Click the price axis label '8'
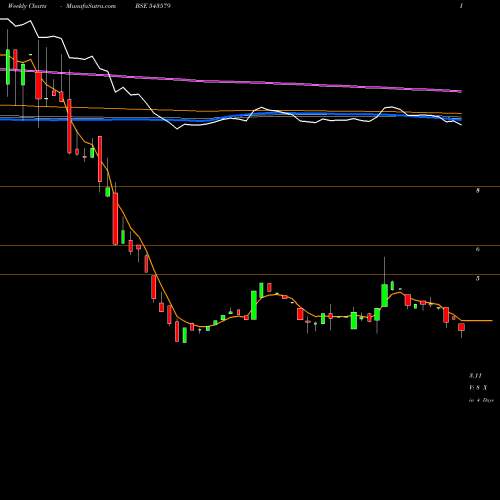The width and height of the screenshot is (500, 500). pos(478,191)
